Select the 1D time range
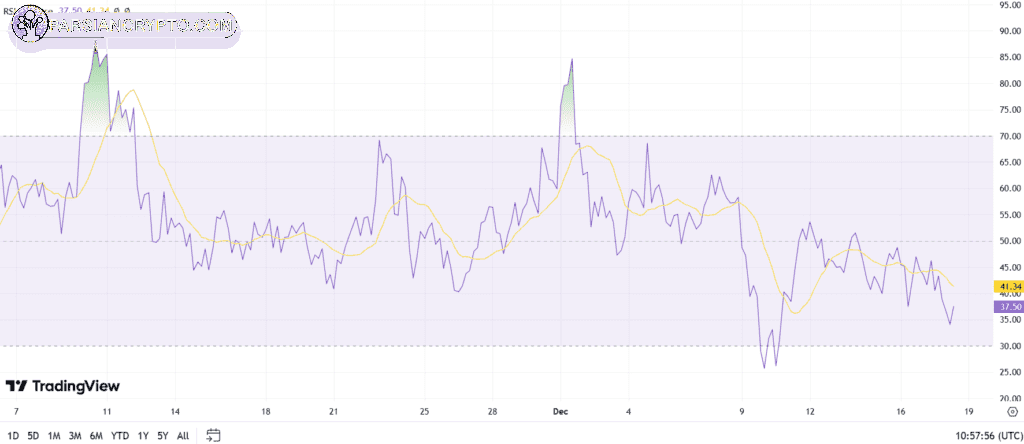This screenshot has width=1024, height=444. click(x=13, y=436)
